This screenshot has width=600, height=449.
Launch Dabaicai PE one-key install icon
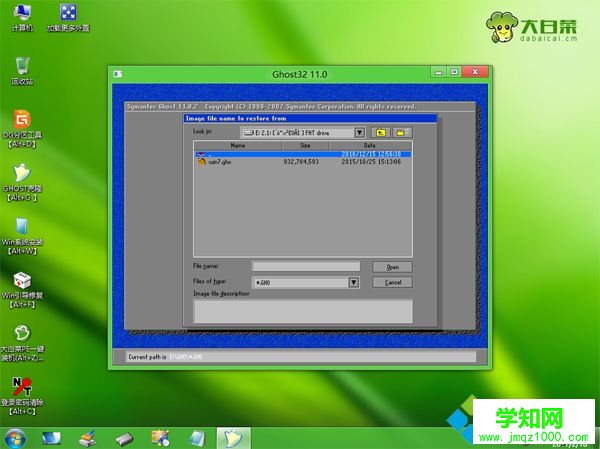click(x=22, y=343)
